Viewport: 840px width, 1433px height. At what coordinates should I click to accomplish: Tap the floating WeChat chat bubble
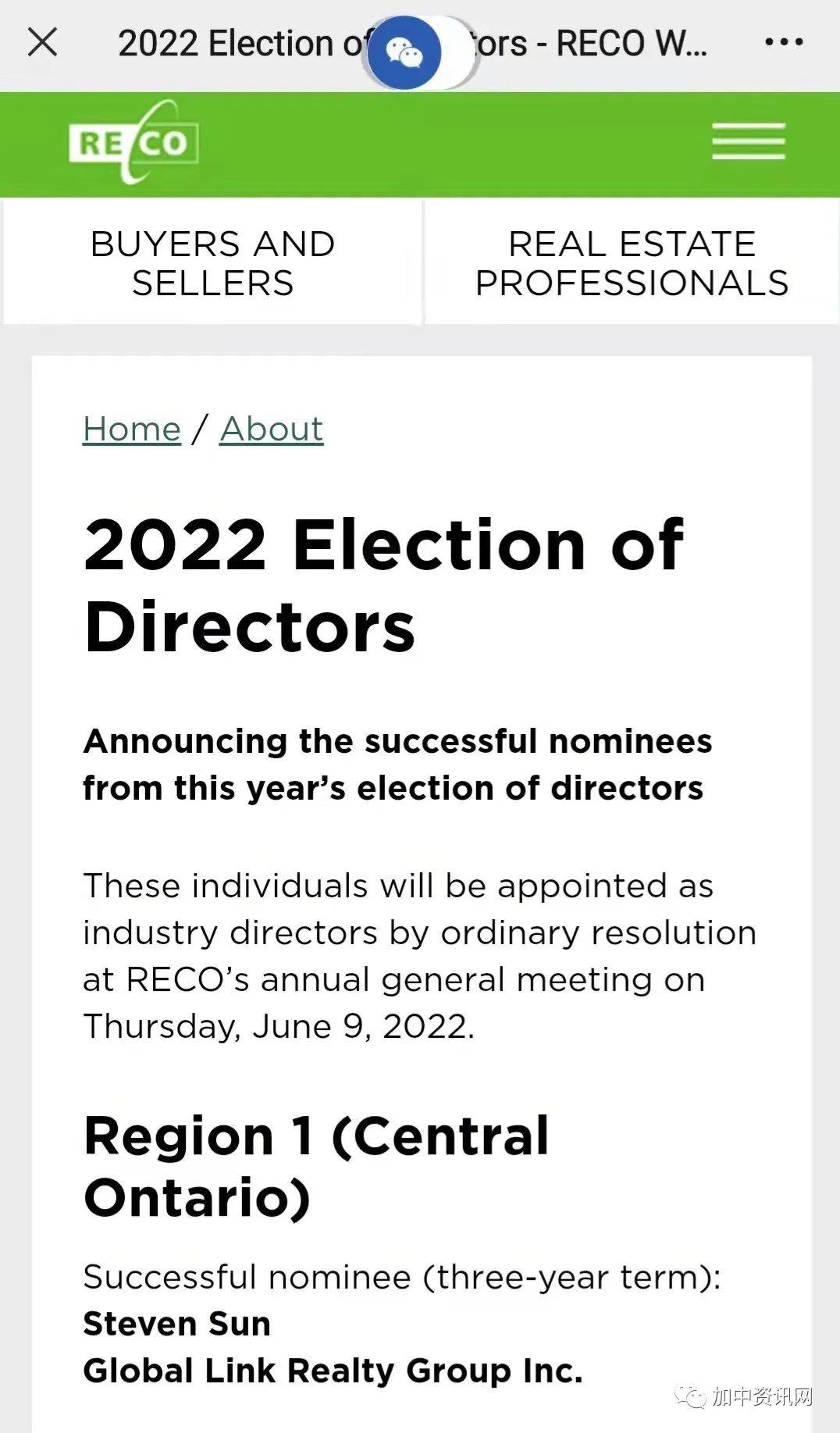(404, 52)
